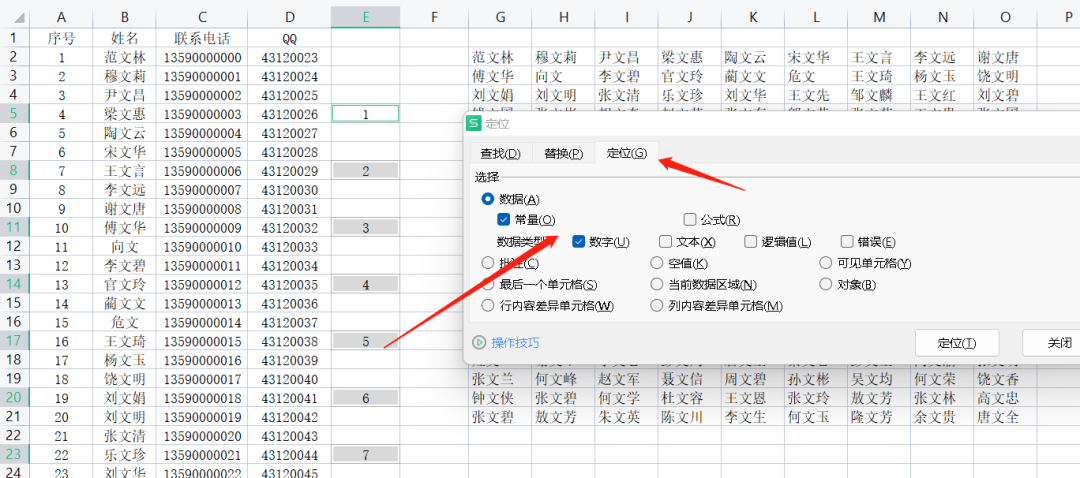The image size is (1080, 478).
Task: Select column G header
Action: 501,17
